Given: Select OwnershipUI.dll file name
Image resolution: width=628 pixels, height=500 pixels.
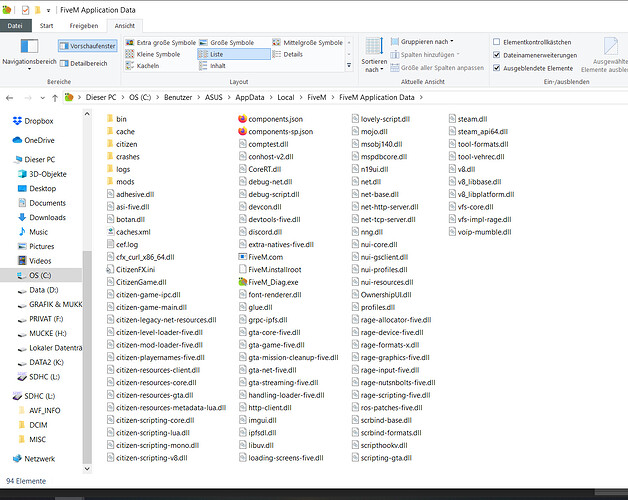Looking at the screenshot, I should coord(386,294).
